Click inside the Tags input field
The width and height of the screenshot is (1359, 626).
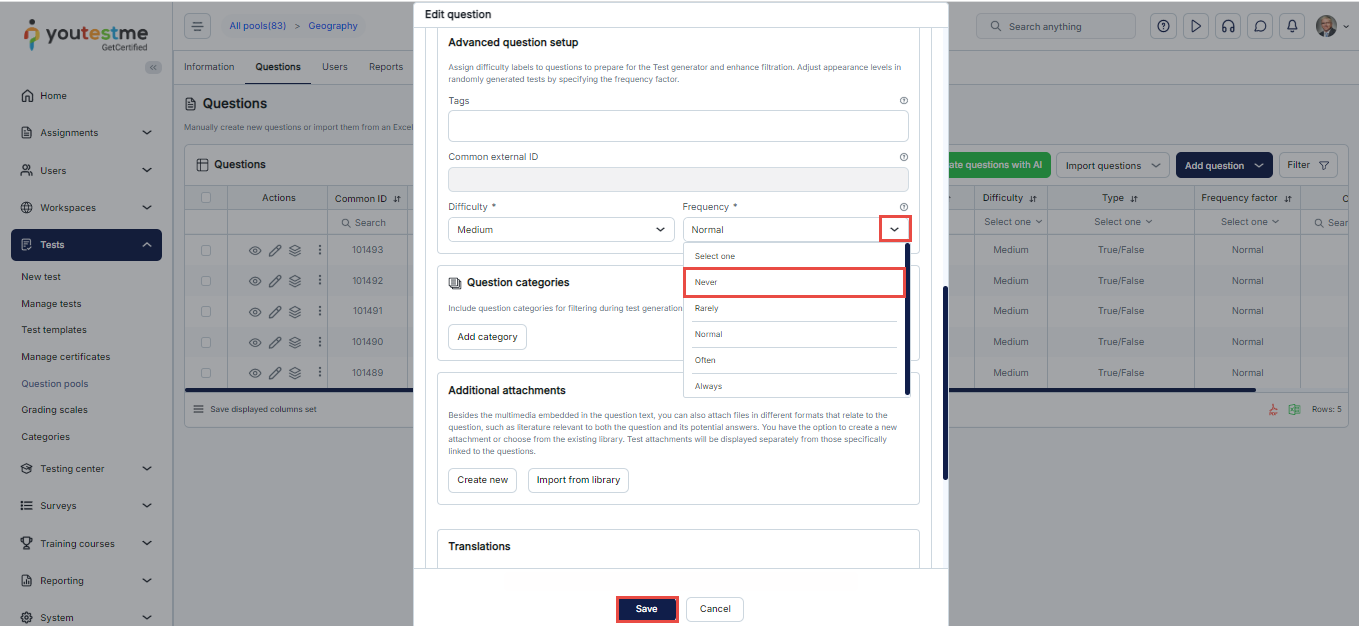[677, 126]
